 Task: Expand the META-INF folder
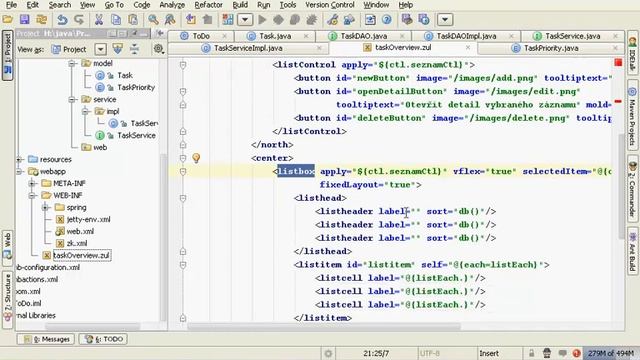click(x=32, y=184)
